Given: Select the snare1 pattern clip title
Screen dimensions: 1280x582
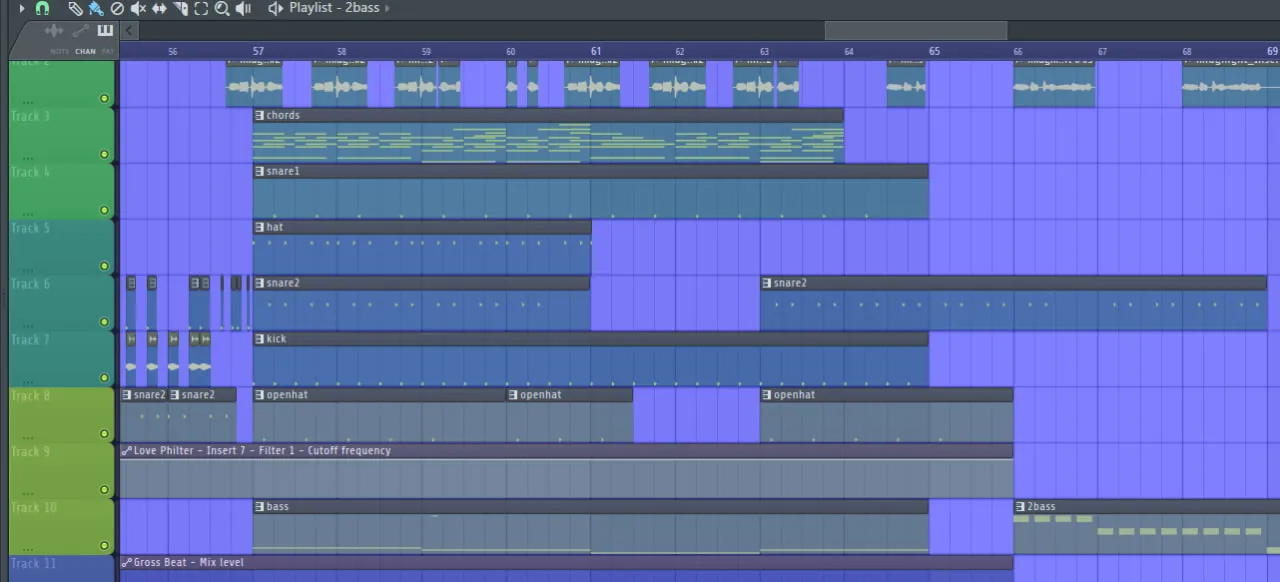Looking at the screenshot, I should coord(283,171).
